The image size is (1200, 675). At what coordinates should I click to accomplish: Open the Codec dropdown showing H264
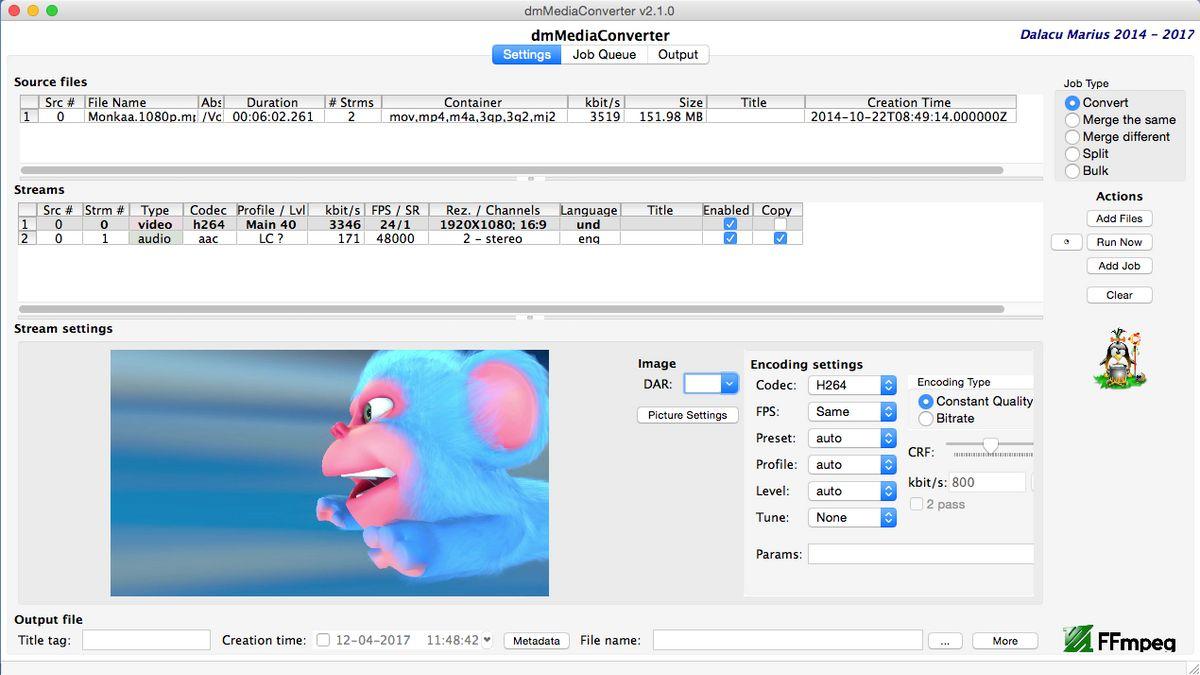pyautogui.click(x=853, y=385)
